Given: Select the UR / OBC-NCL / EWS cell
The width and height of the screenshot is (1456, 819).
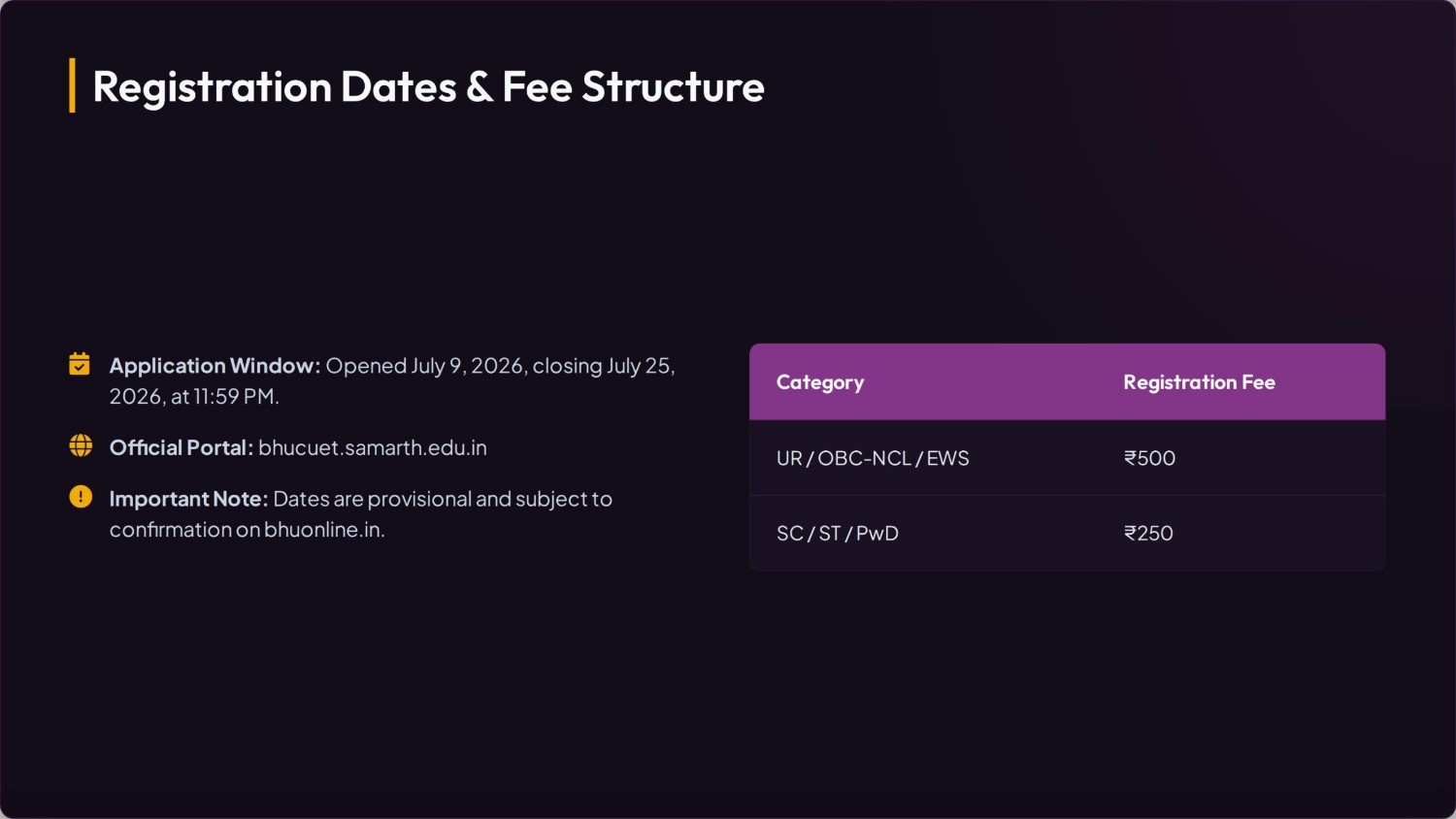Looking at the screenshot, I should 873,458.
